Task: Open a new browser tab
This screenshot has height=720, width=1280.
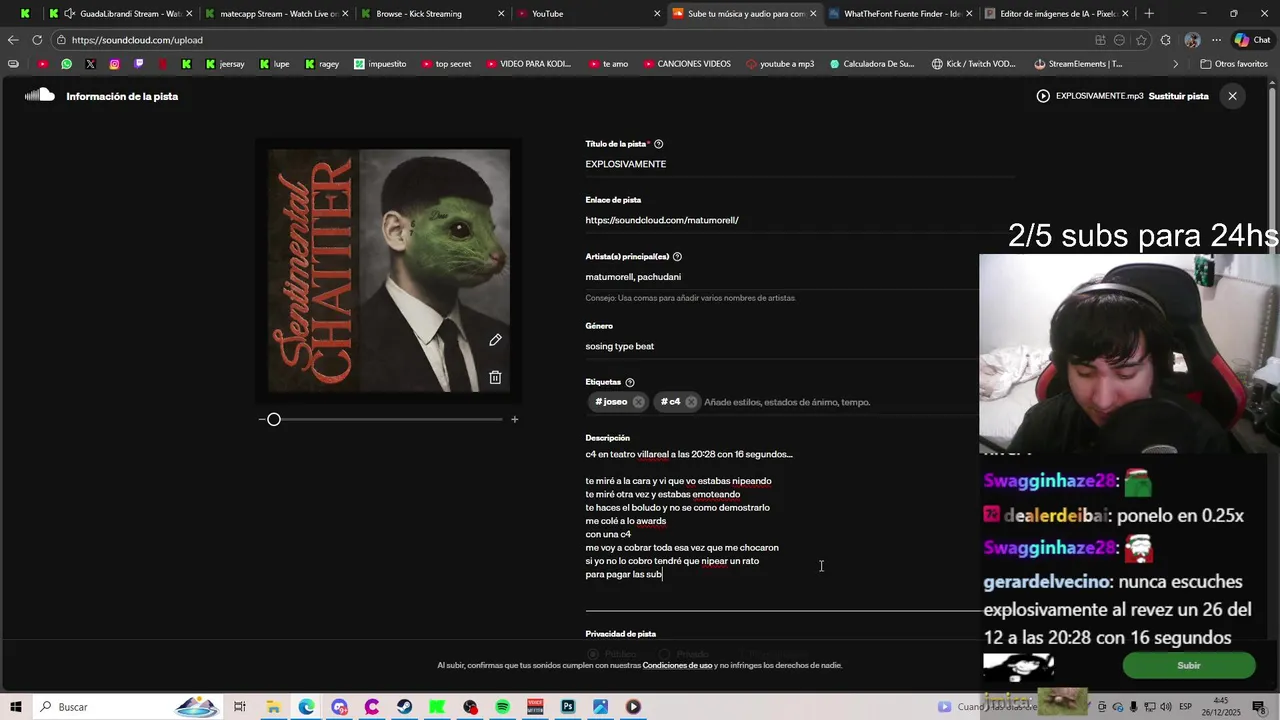Action: click(x=1149, y=14)
